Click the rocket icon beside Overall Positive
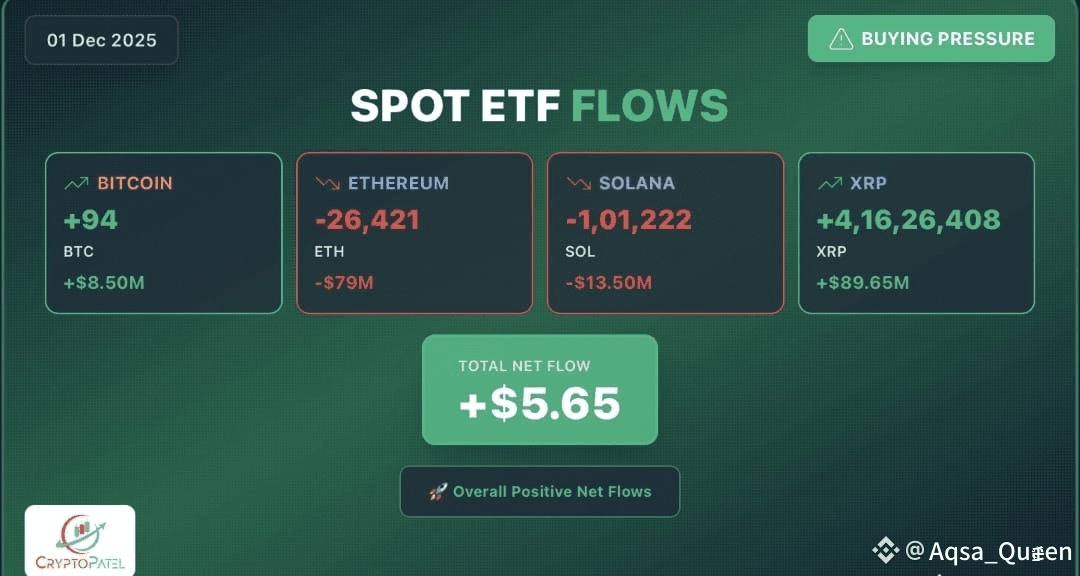The height and width of the screenshot is (576, 1080). (437, 492)
